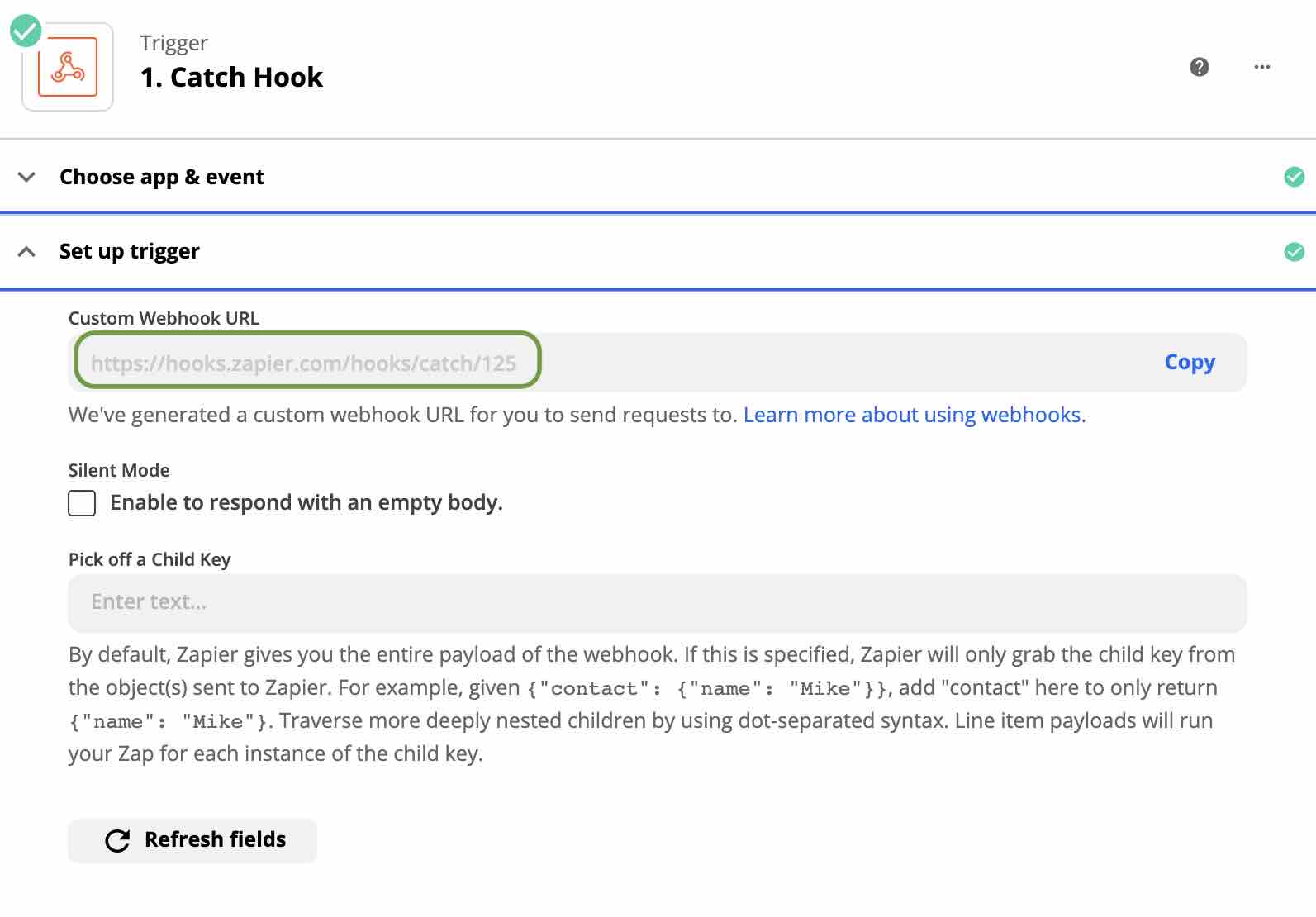Click the Webhooks app icon
The image size is (1316, 917).
coord(68,67)
